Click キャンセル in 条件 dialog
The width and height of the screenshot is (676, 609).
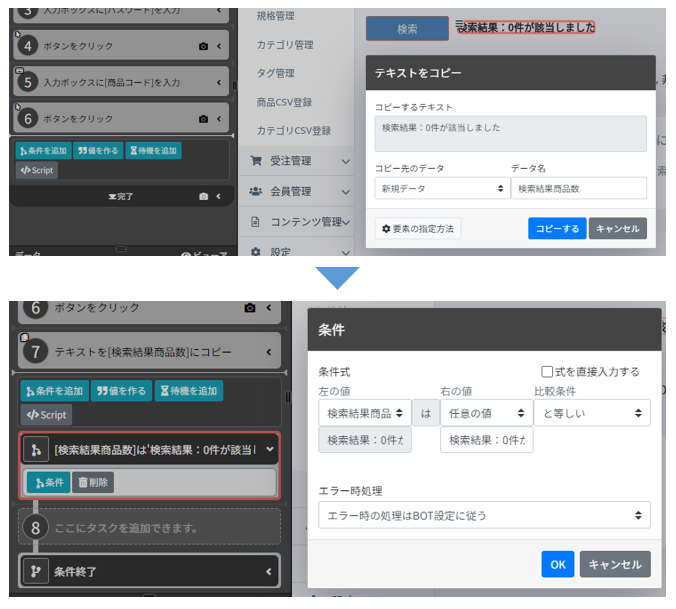(x=615, y=564)
